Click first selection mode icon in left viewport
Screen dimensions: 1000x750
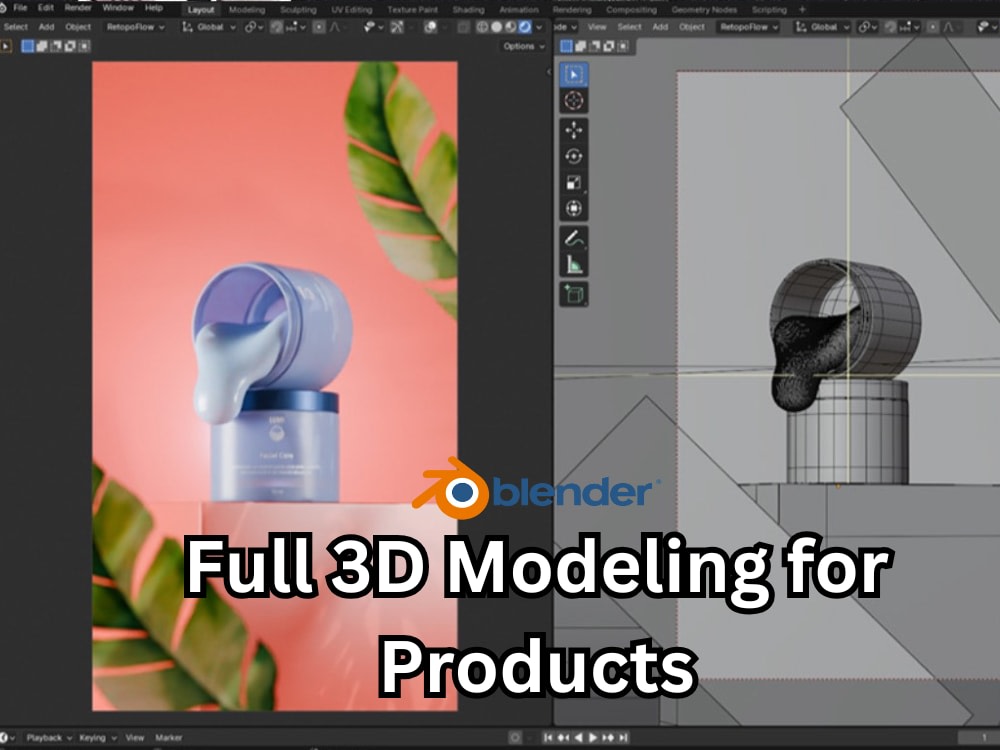[27, 46]
